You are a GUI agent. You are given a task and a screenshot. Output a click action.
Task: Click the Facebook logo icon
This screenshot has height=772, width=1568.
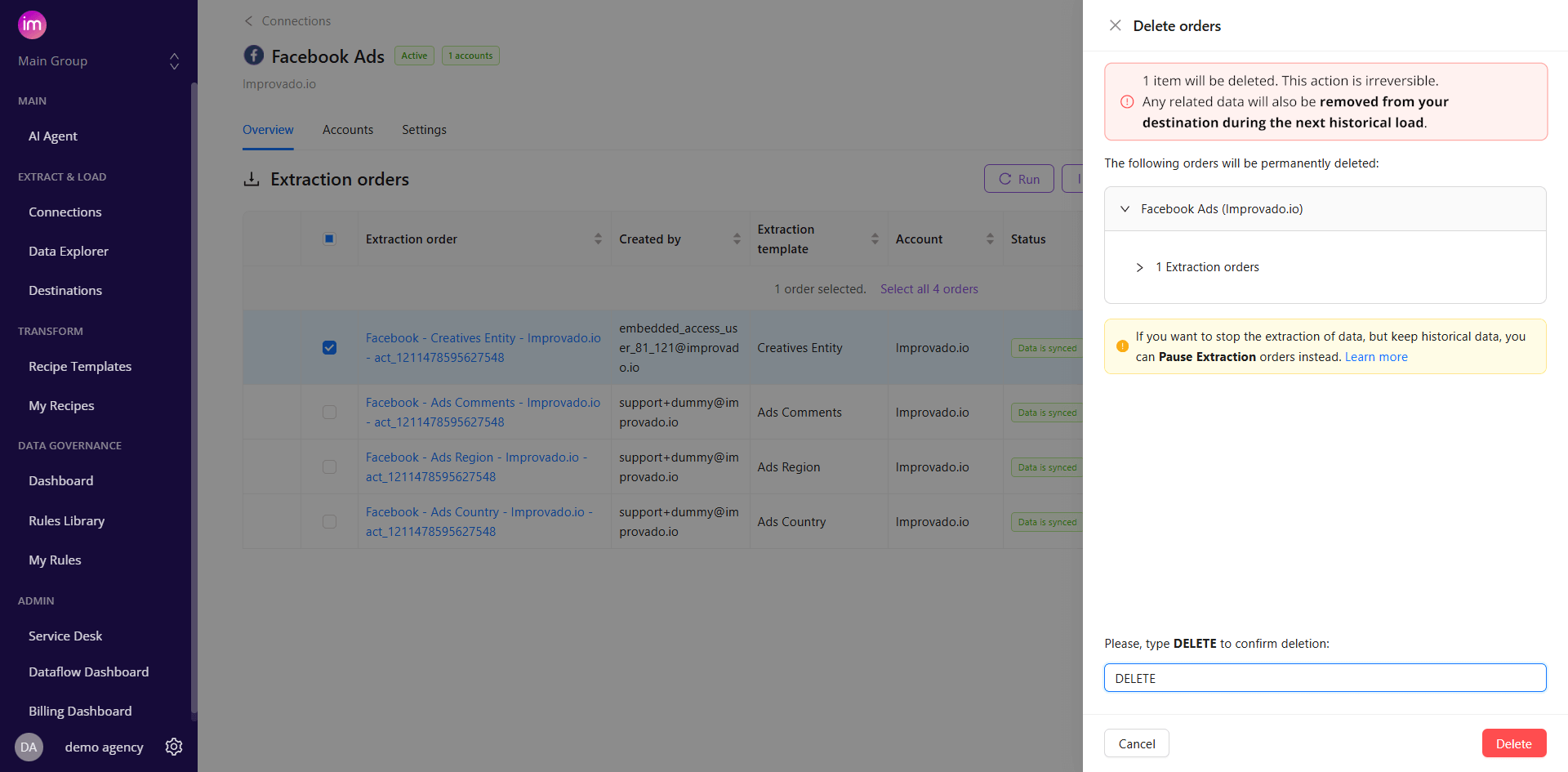(x=254, y=56)
